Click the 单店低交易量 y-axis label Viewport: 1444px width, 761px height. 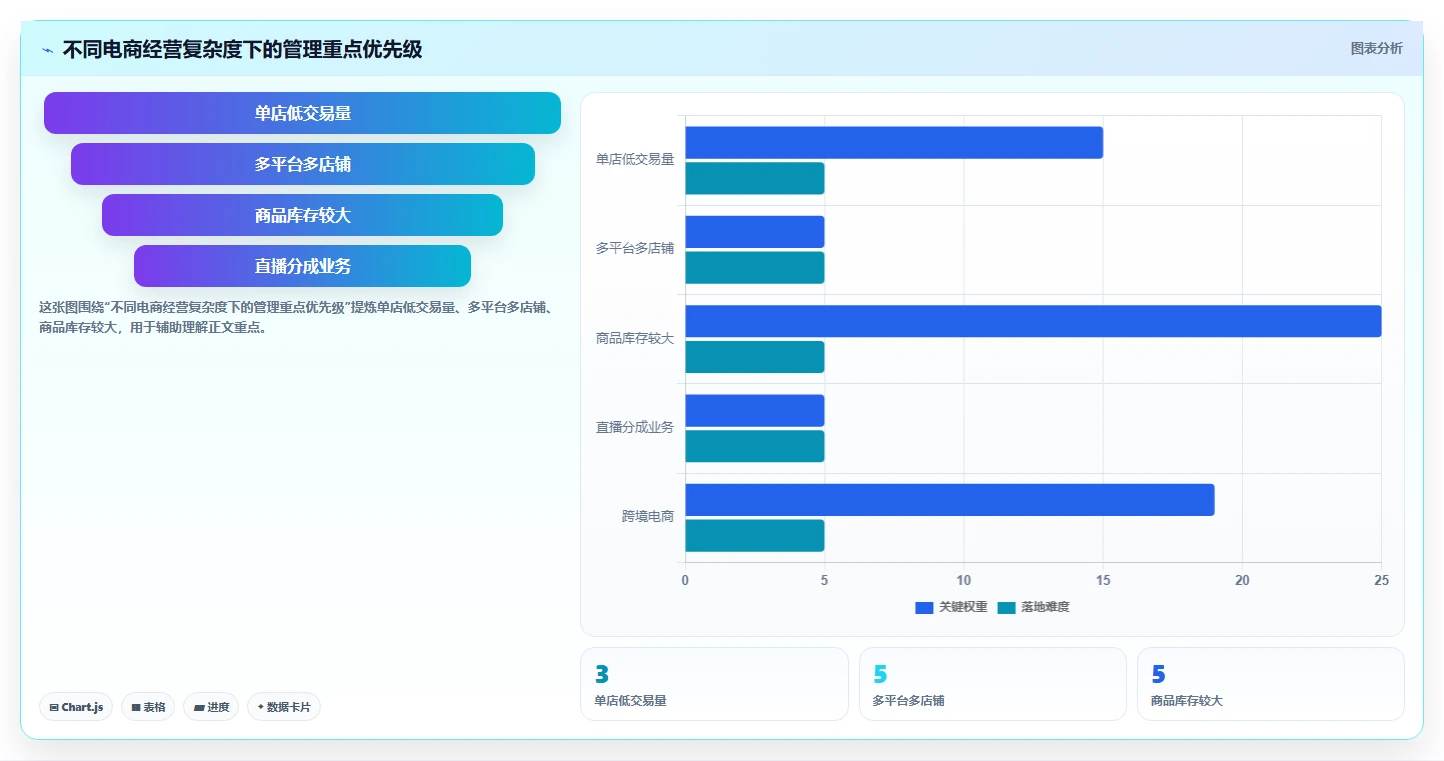(x=635, y=159)
